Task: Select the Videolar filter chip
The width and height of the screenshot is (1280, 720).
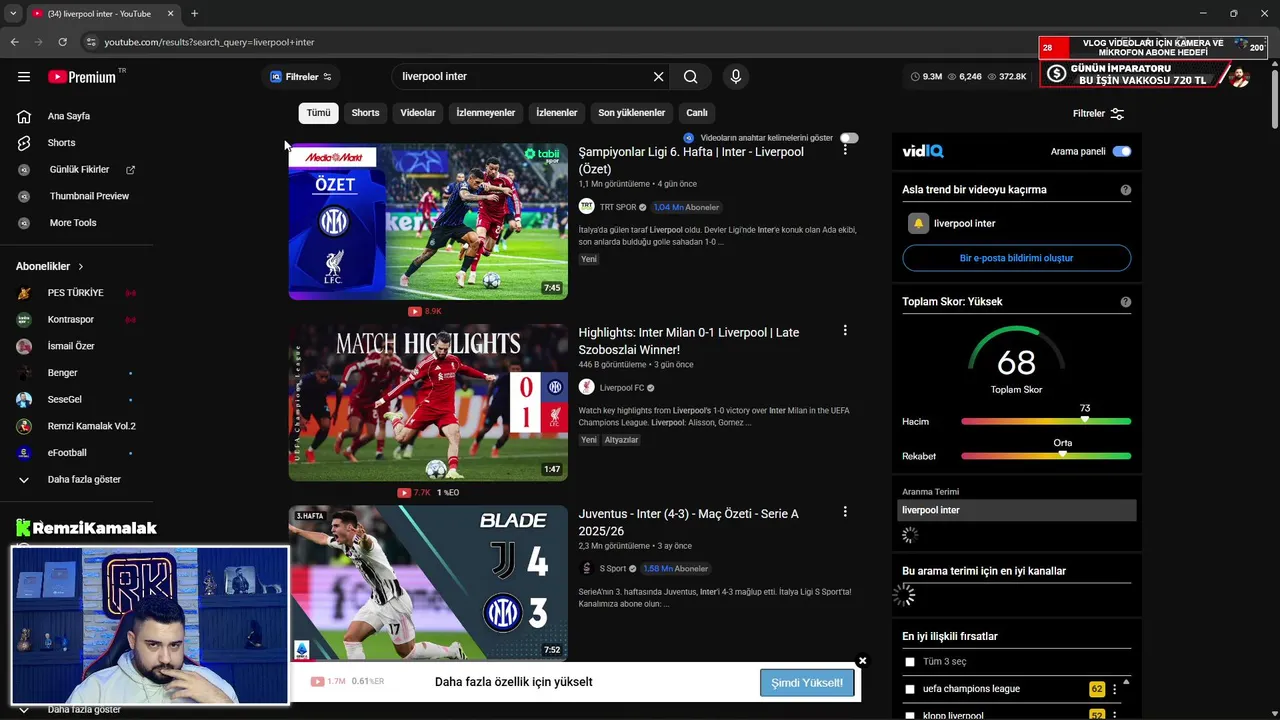Action: point(418,113)
